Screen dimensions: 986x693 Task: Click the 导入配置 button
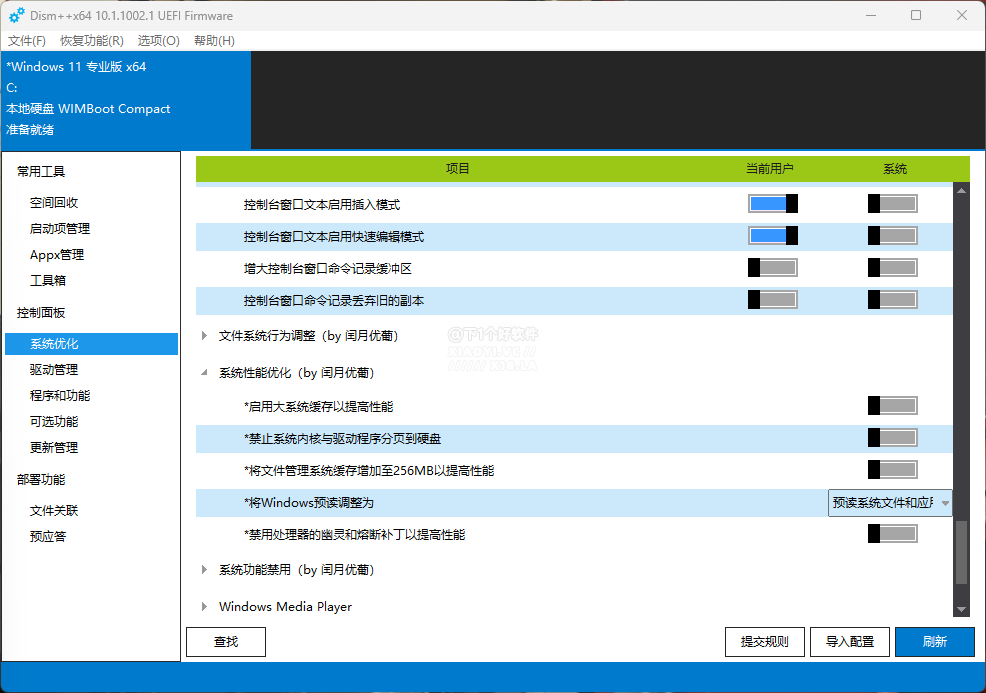point(850,641)
